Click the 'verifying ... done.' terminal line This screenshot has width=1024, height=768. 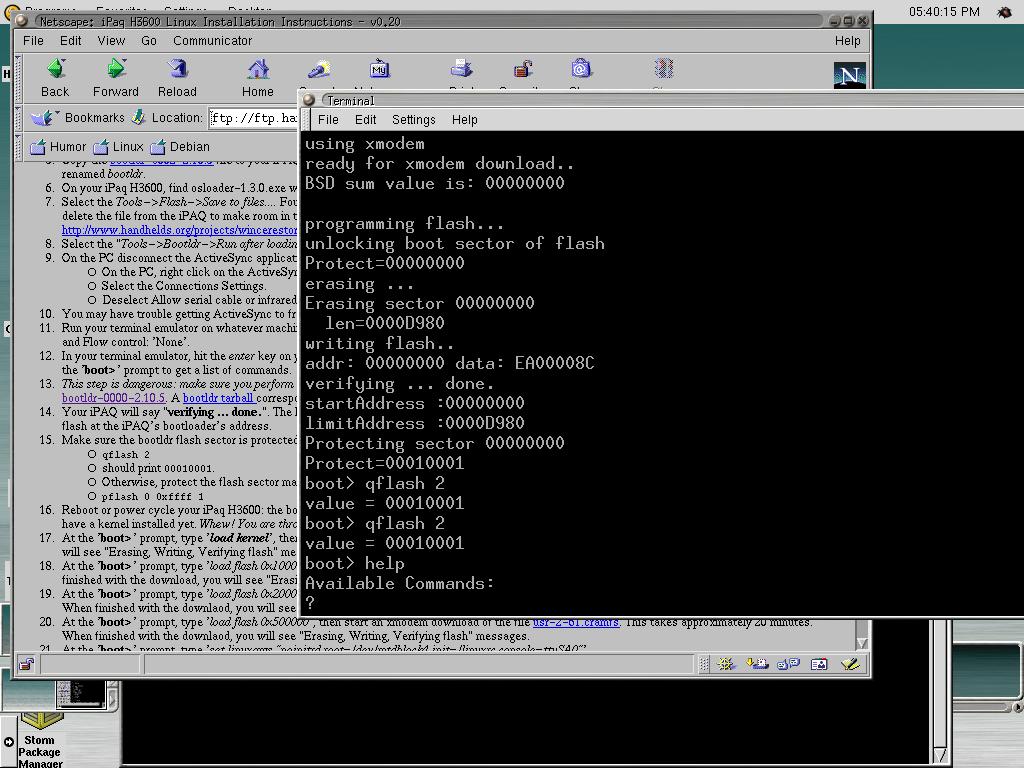tap(399, 383)
